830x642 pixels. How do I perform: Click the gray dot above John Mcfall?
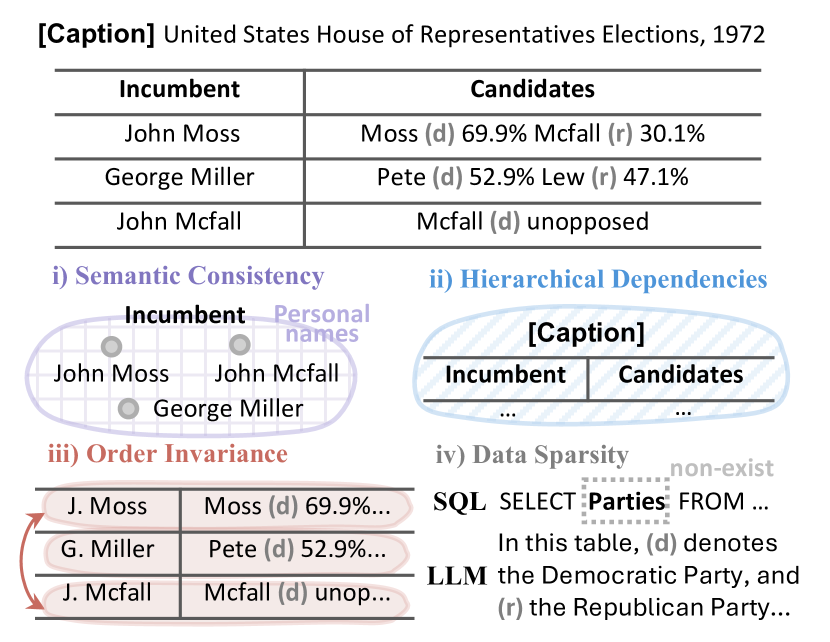(240, 345)
